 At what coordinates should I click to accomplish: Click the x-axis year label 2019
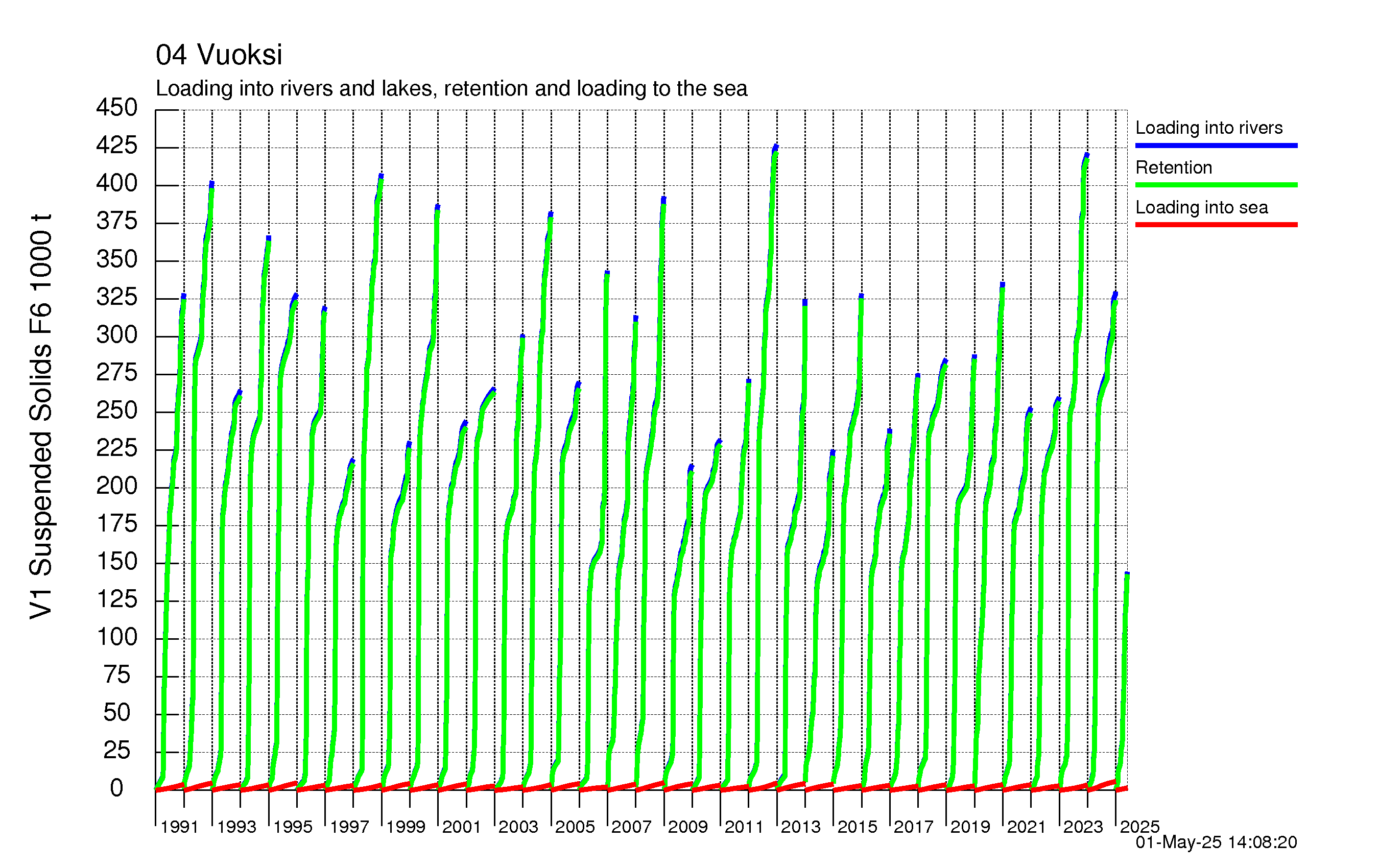click(970, 827)
